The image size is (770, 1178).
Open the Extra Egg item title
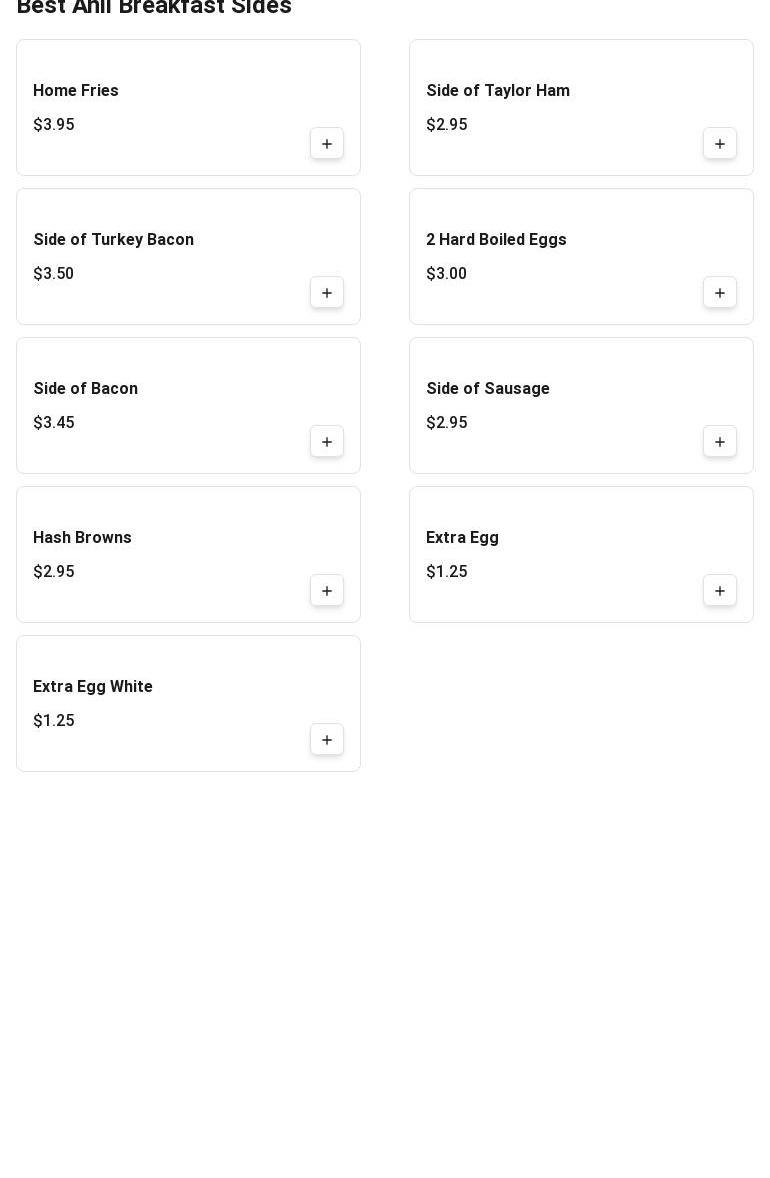(x=462, y=538)
